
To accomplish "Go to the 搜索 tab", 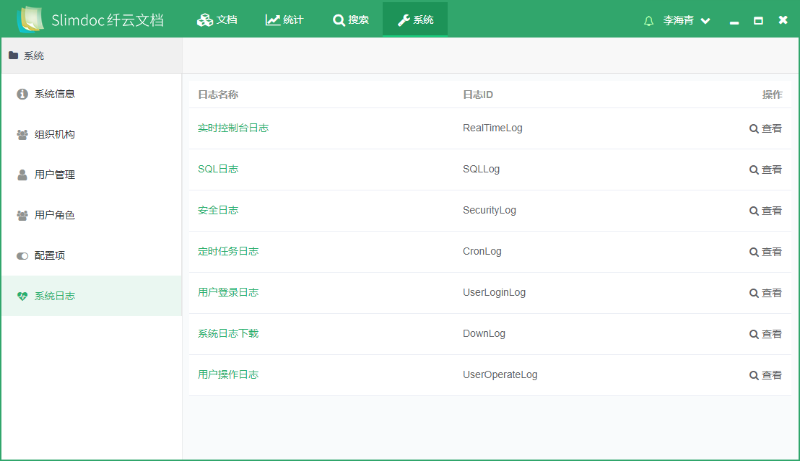I will (x=350, y=20).
